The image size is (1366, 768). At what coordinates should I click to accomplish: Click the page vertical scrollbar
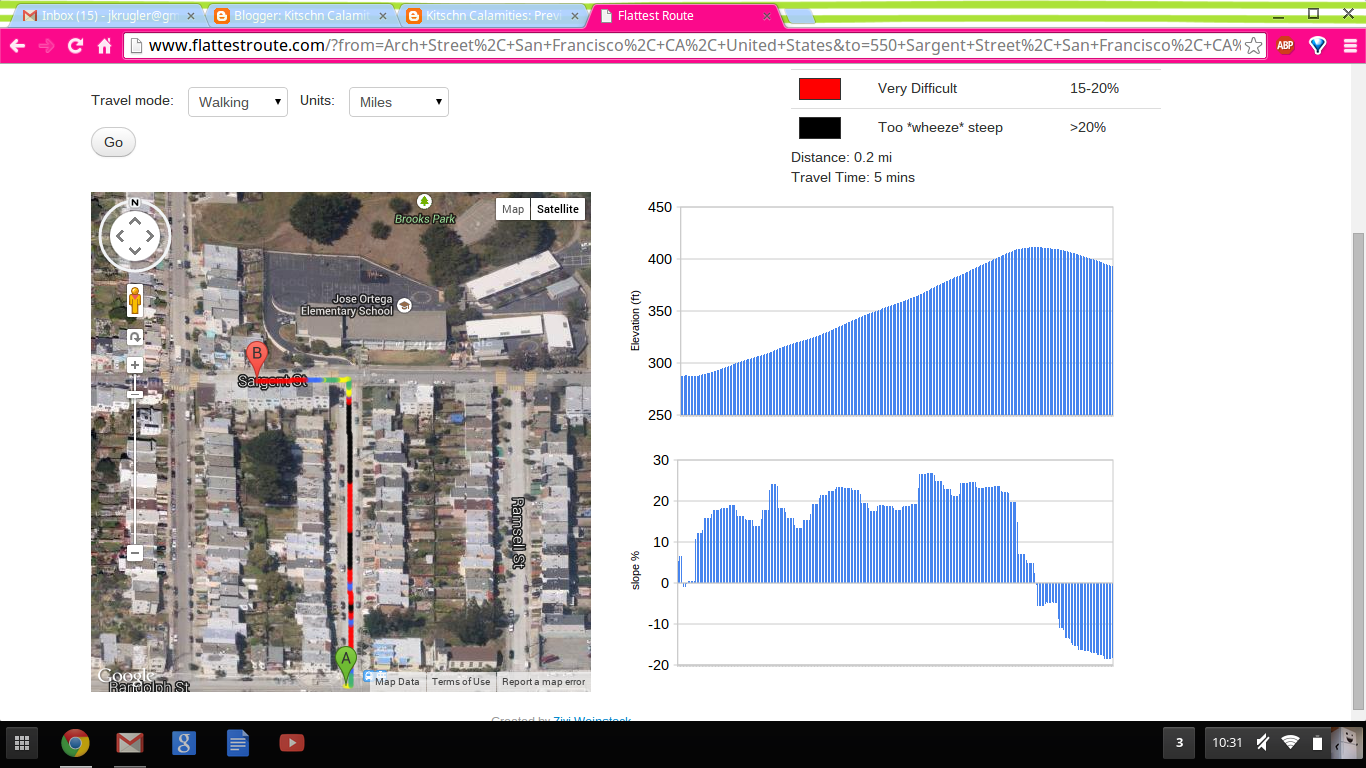click(1358, 470)
